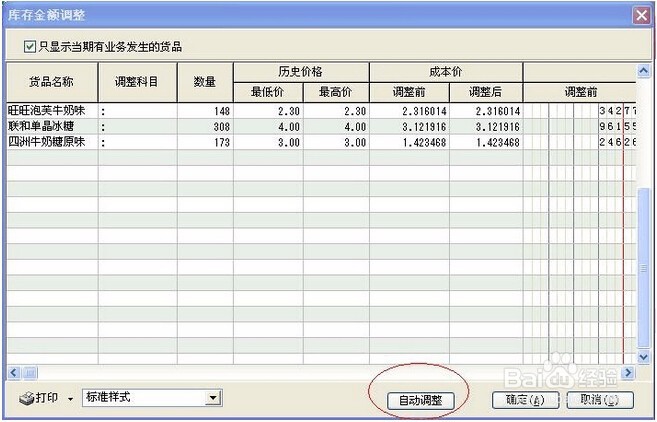This screenshot has height=422, width=657.
Task: Click horizontal scrollbar left arrow
Action: coord(14,372)
